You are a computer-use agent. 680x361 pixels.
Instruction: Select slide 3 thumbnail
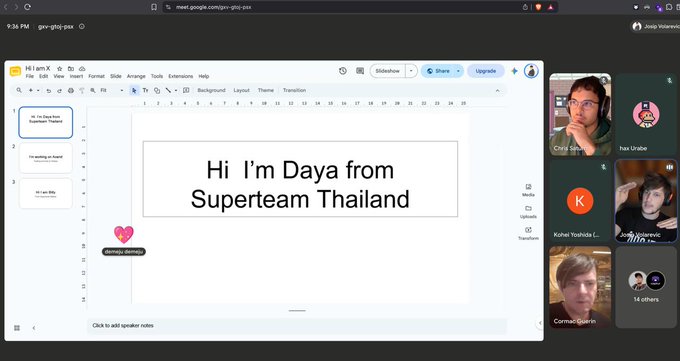[x=46, y=194]
